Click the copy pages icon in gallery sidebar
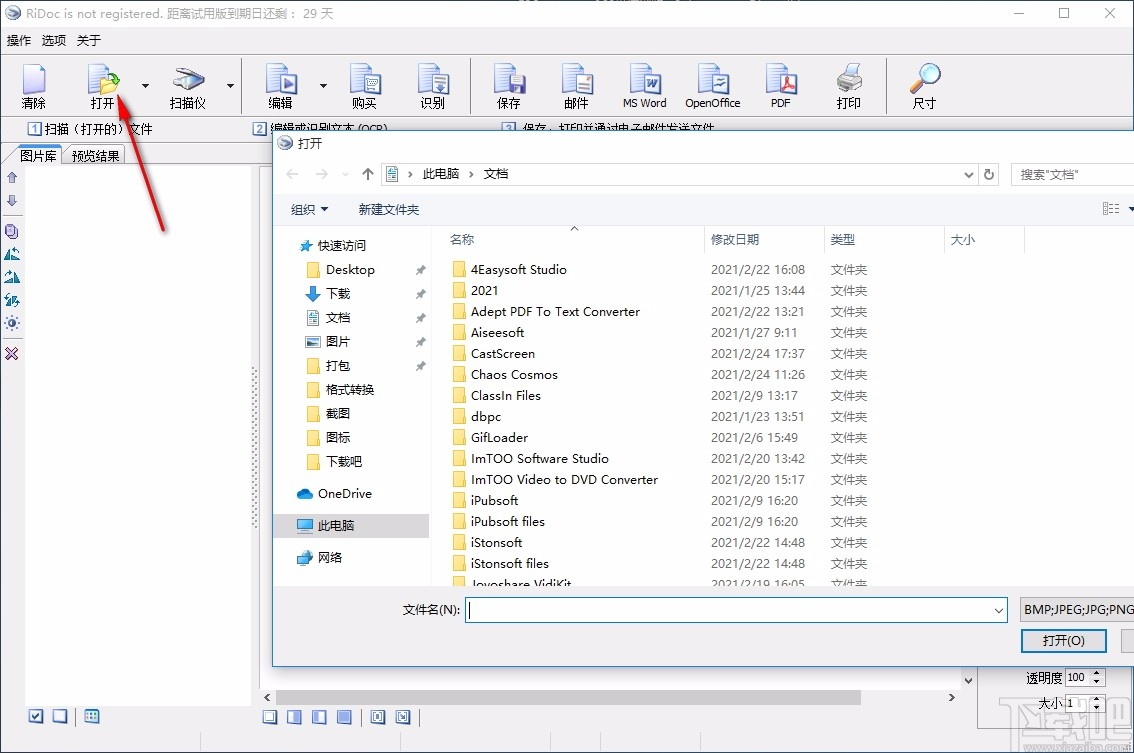1134x753 pixels. coord(12,231)
